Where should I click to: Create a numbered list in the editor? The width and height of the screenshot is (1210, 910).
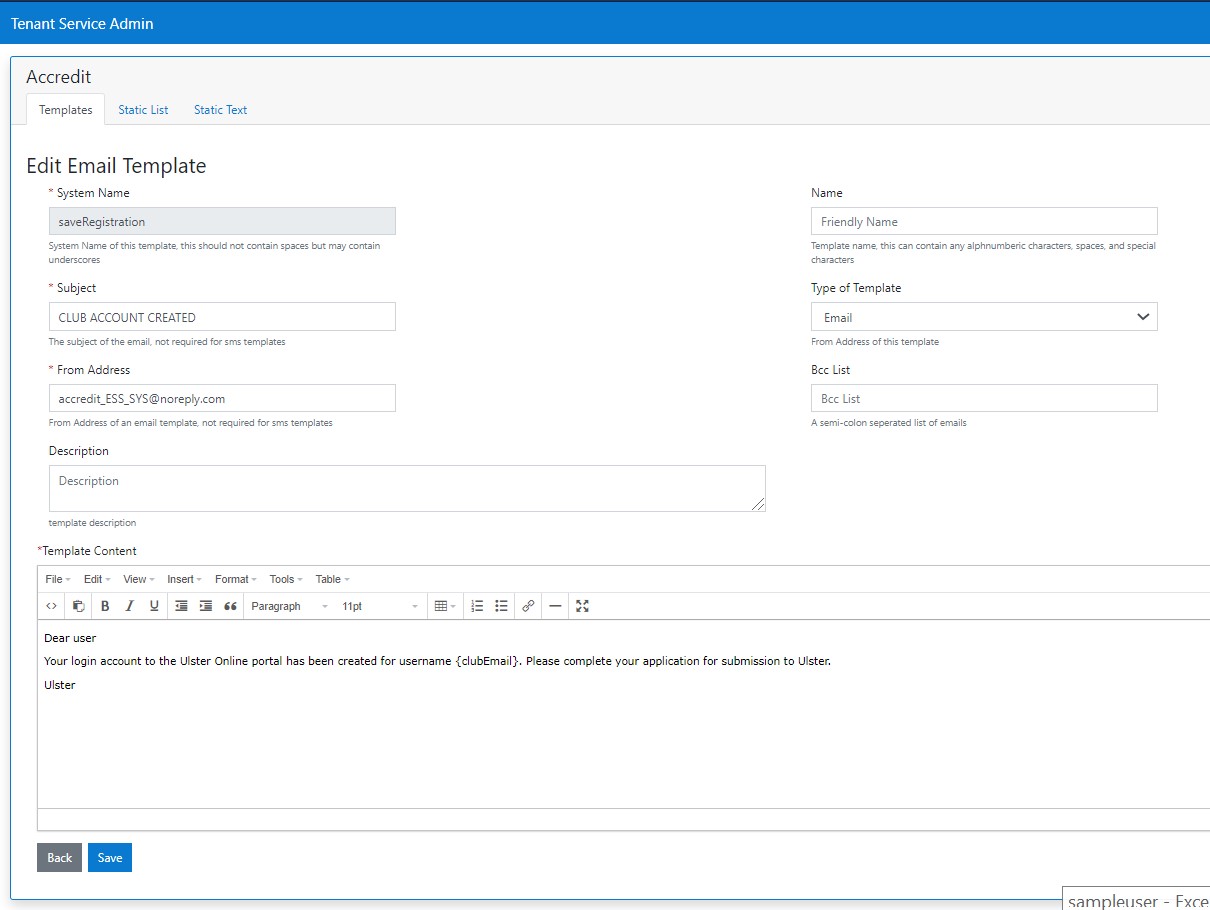pyautogui.click(x=477, y=606)
